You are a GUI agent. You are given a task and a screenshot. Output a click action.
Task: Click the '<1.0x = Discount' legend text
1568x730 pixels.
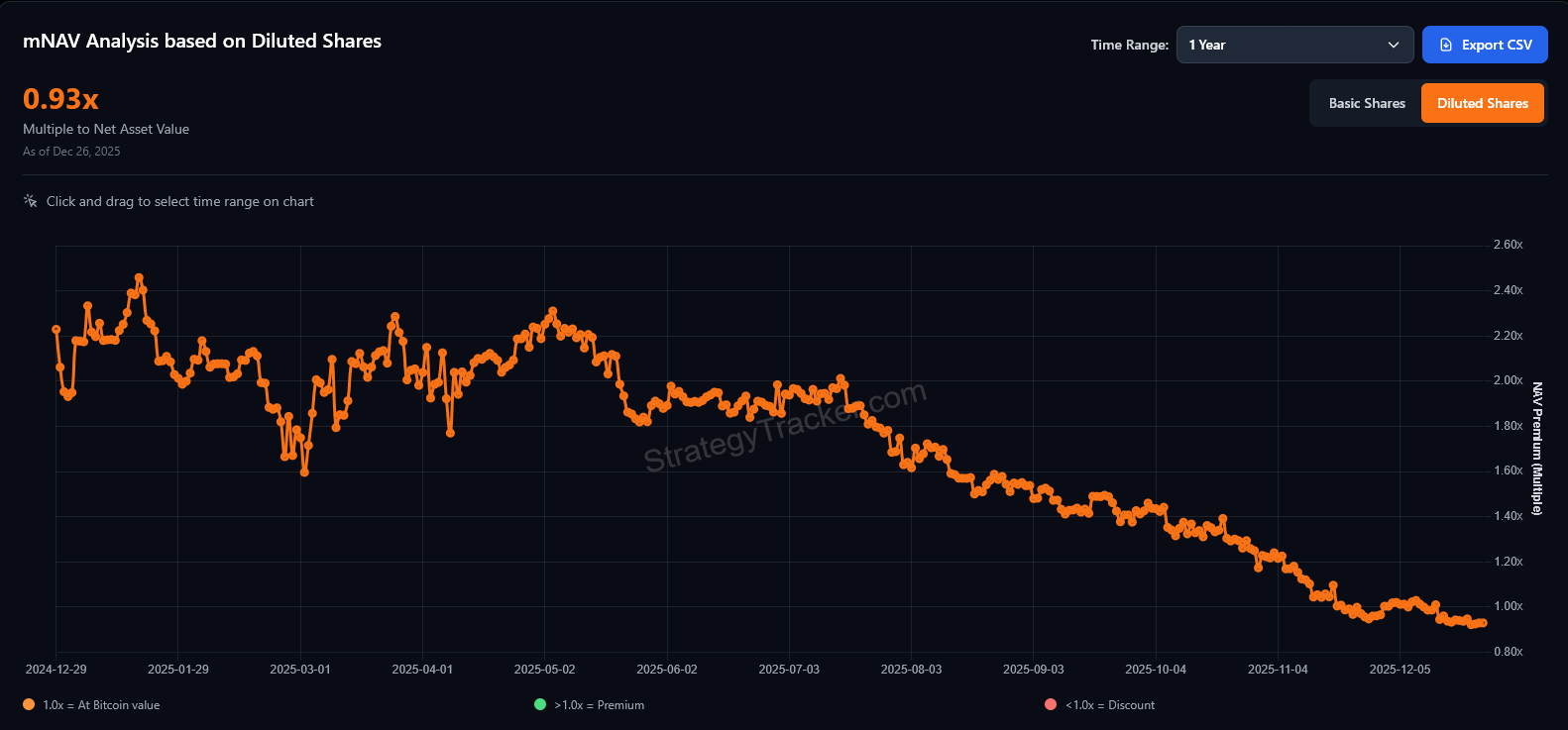[x=1110, y=705]
